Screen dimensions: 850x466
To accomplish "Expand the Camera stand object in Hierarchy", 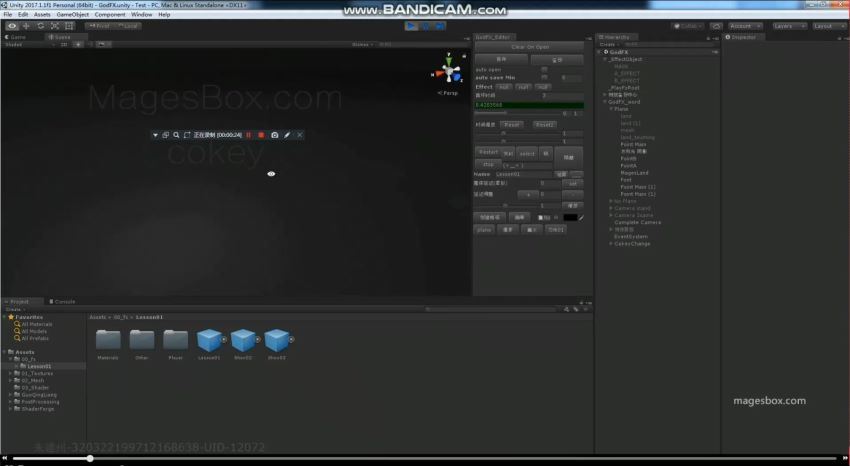I will tap(611, 208).
